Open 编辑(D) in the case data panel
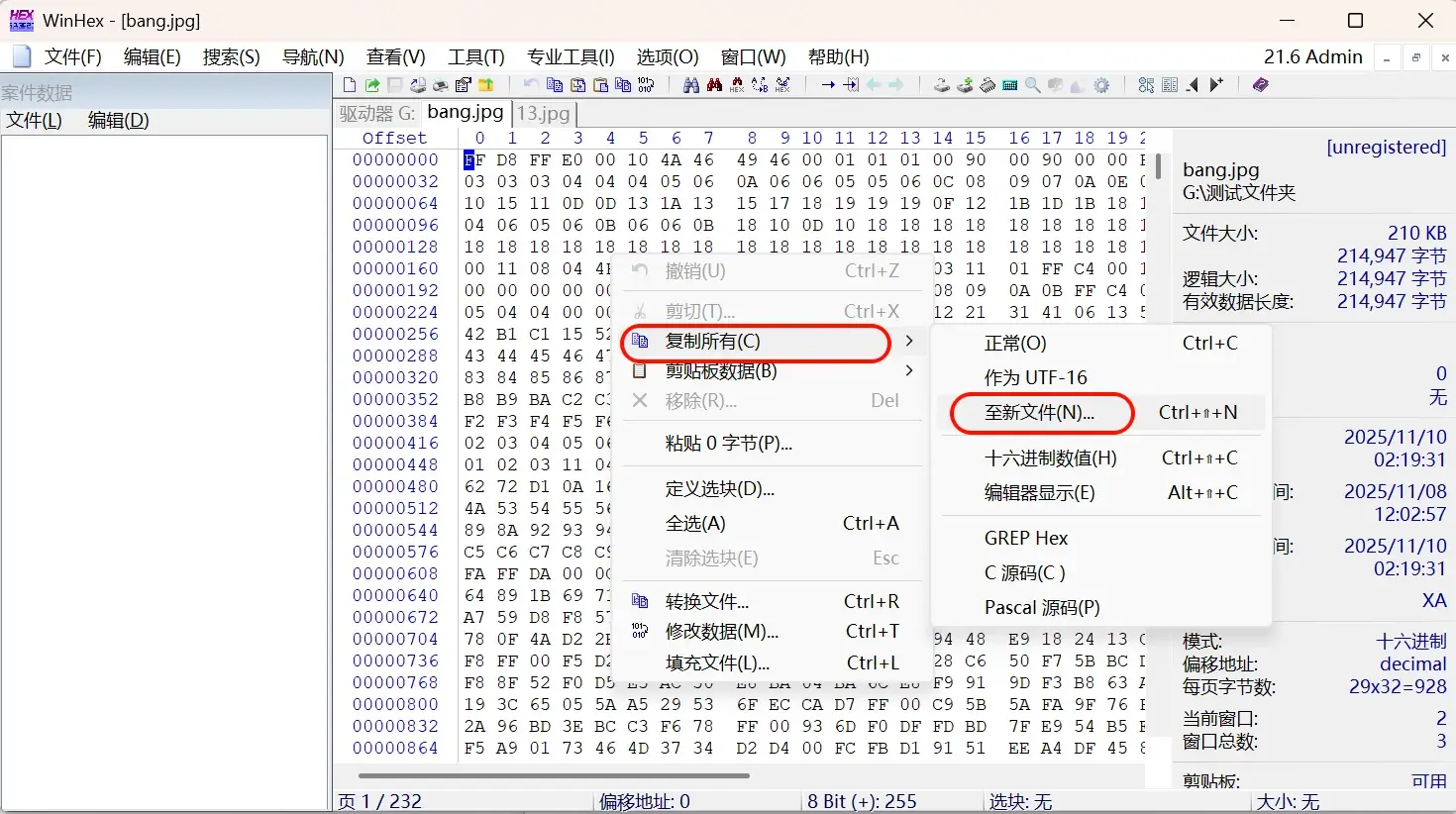Image resolution: width=1456 pixels, height=814 pixels. pyautogui.click(x=118, y=121)
